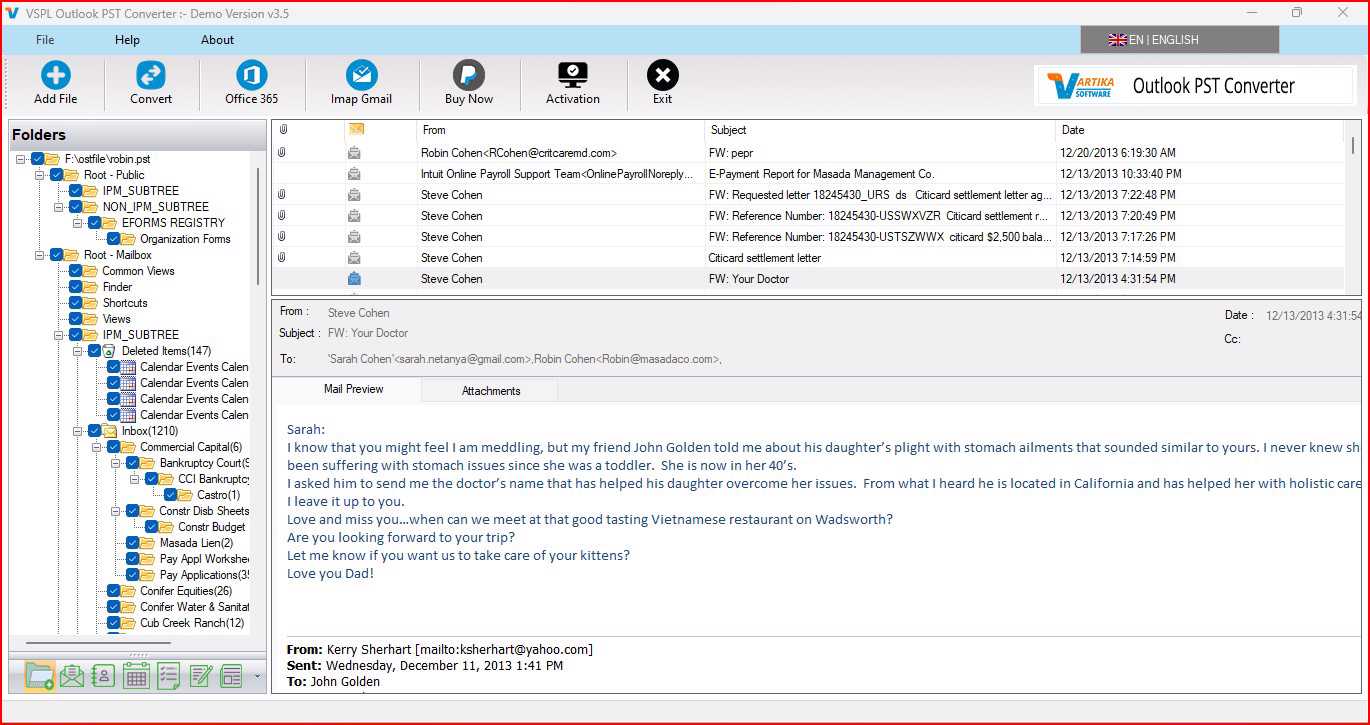Image resolution: width=1370 pixels, height=725 pixels.
Task: Click the Vartika Software Outlook PST Converter logo
Action: 1195,86
